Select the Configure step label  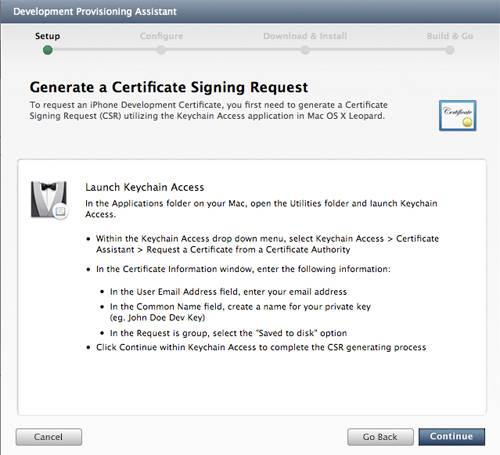click(161, 36)
